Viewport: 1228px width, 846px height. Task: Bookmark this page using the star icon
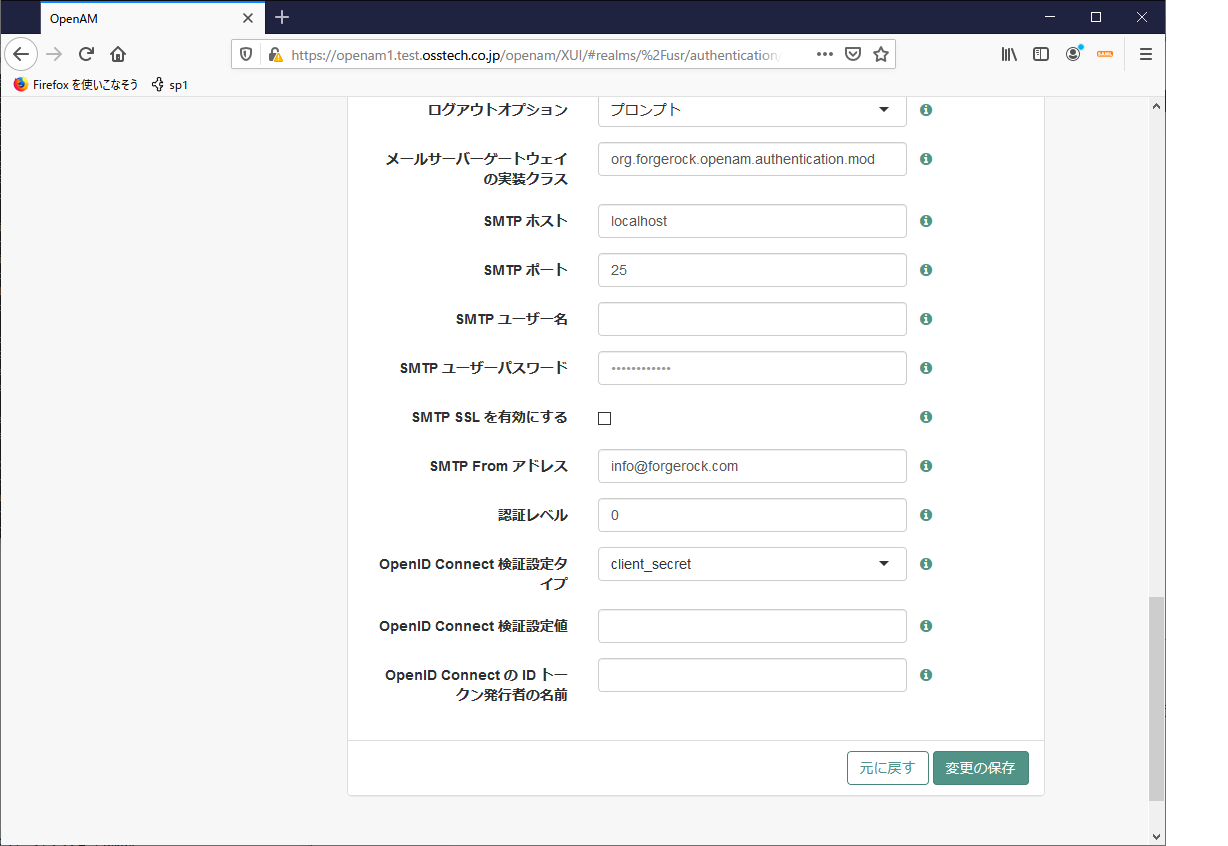[x=881, y=54]
